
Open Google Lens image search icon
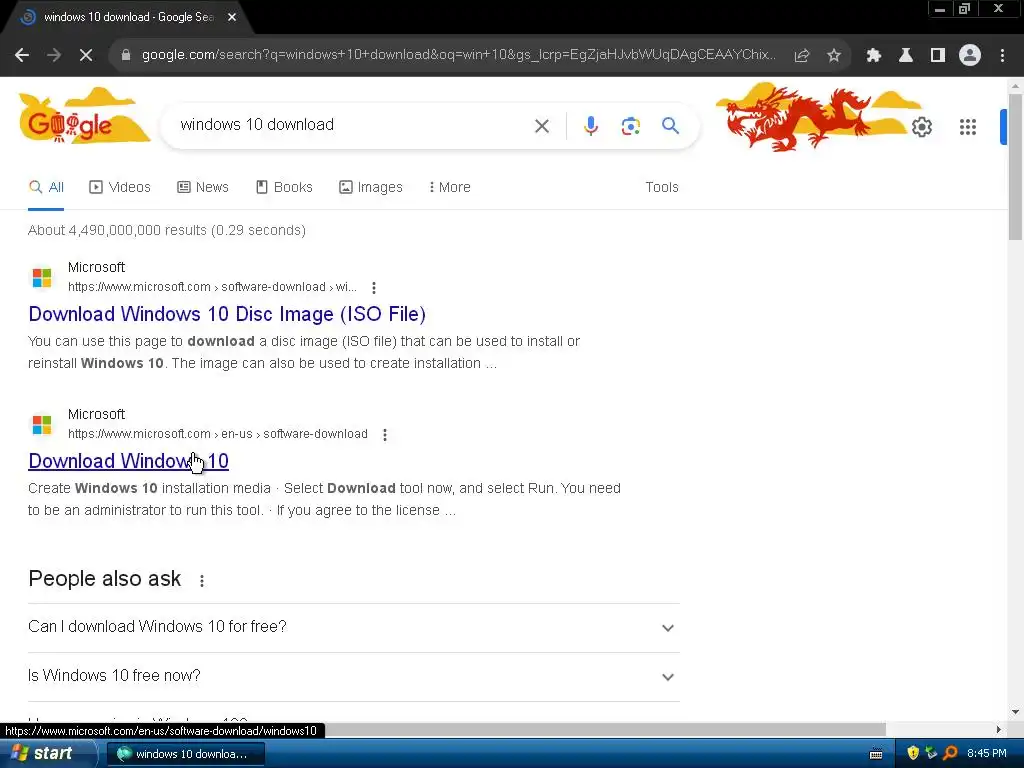[631, 126]
